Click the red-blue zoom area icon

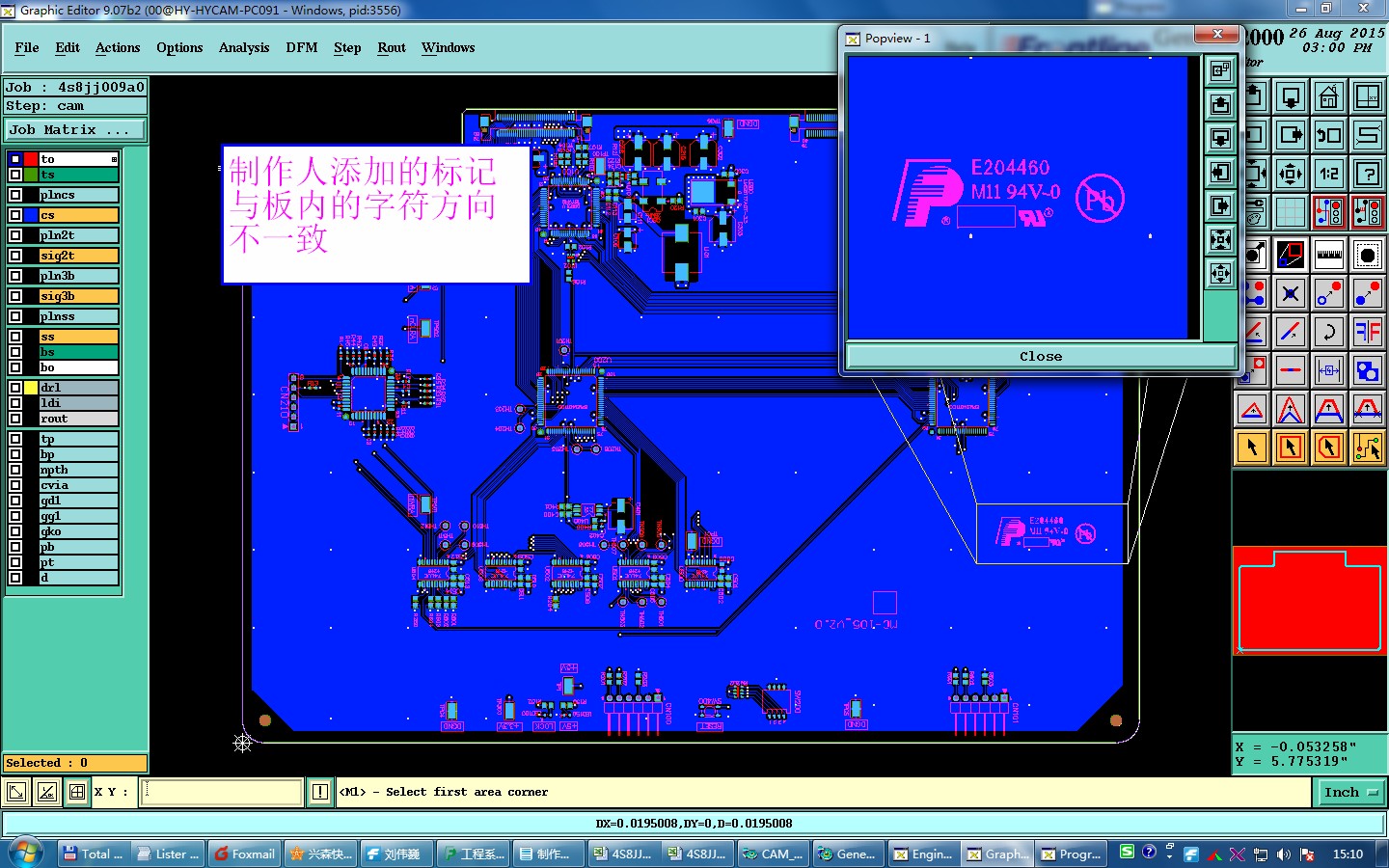point(1291,255)
